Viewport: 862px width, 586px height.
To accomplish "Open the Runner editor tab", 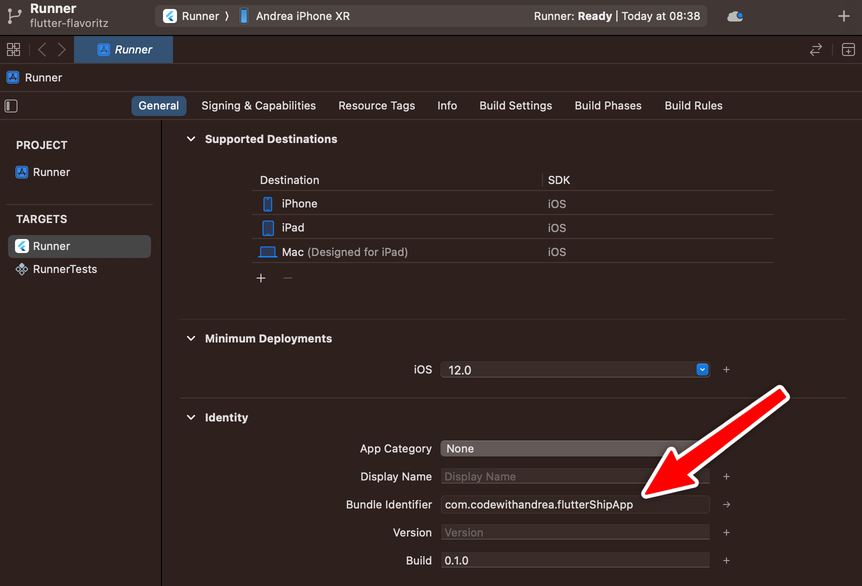I will (124, 49).
